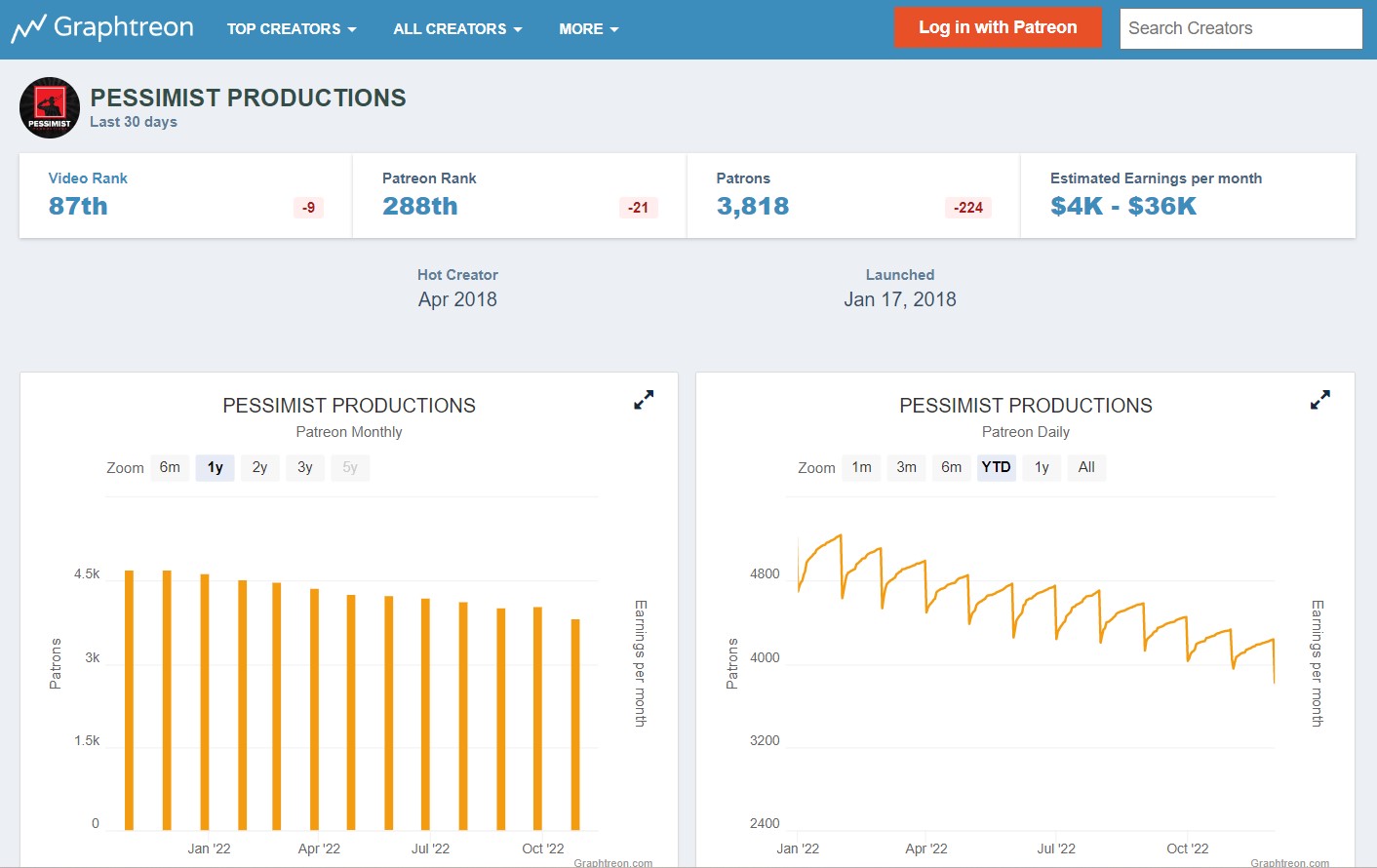Click the $4K - $36K earnings estimate

click(x=1123, y=206)
